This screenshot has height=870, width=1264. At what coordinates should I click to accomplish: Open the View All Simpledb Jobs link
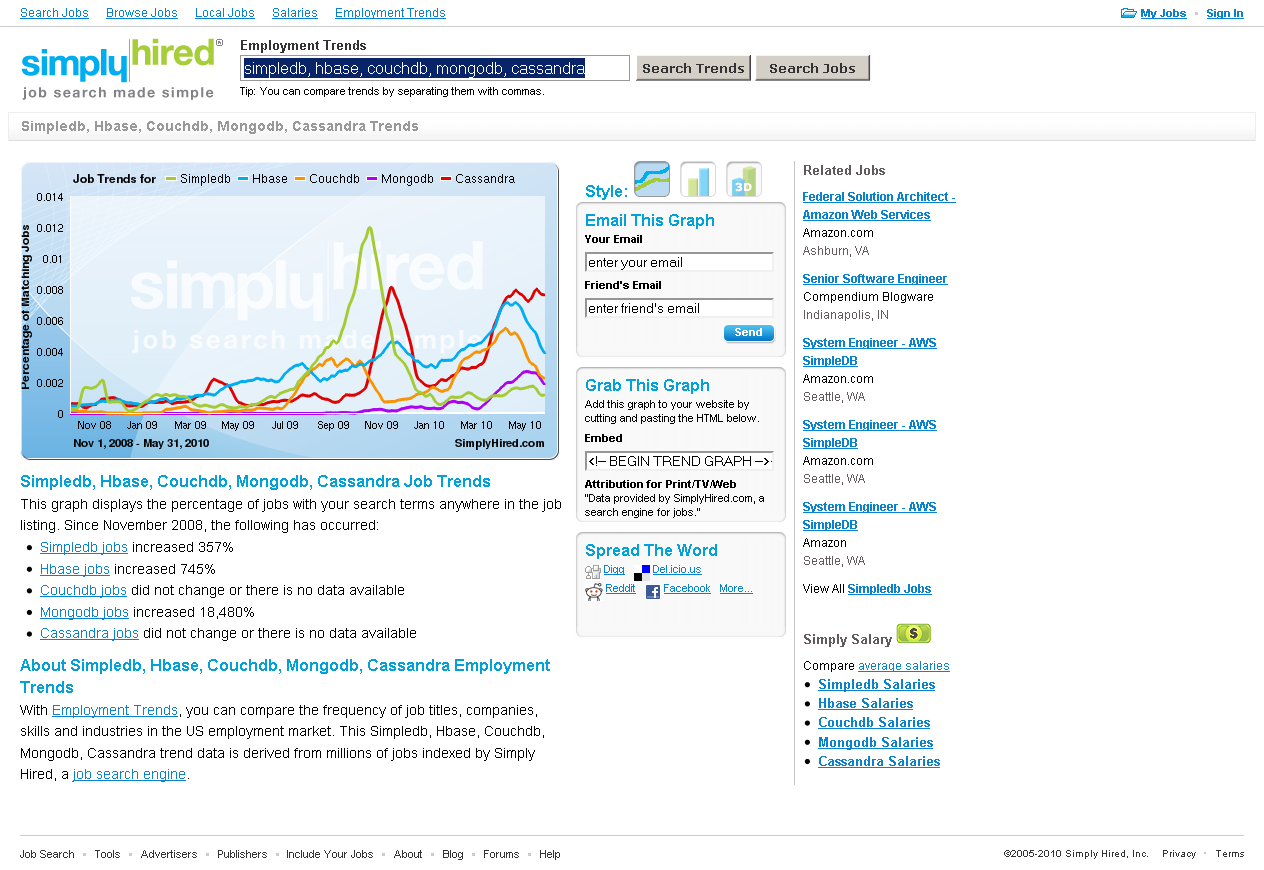pos(889,589)
